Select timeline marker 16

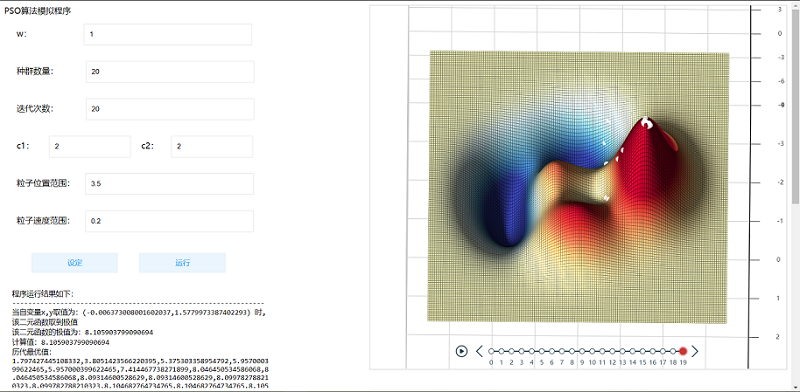[x=653, y=351]
